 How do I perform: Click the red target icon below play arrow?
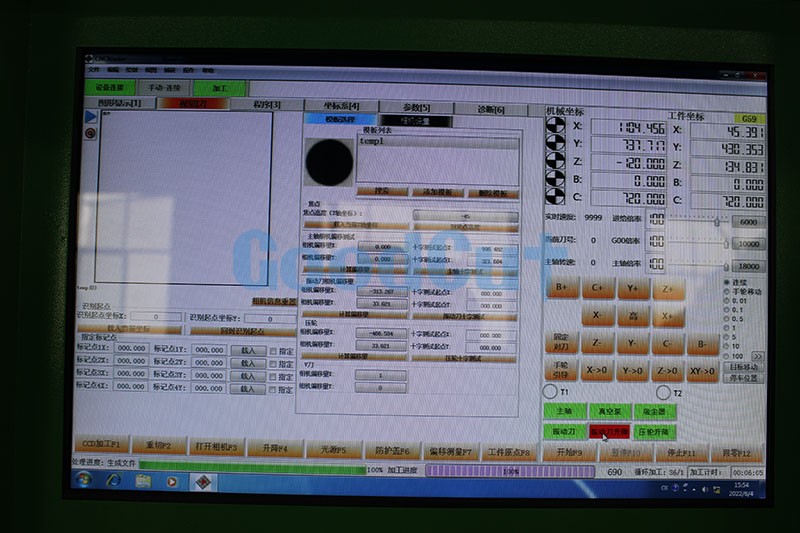(90, 134)
